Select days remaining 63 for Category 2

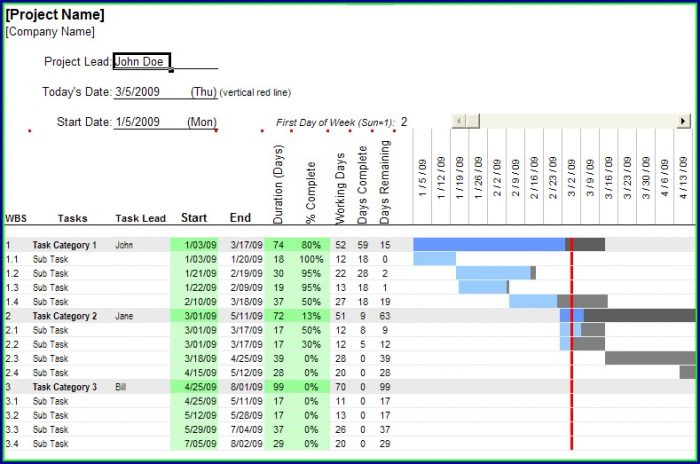[384, 316]
